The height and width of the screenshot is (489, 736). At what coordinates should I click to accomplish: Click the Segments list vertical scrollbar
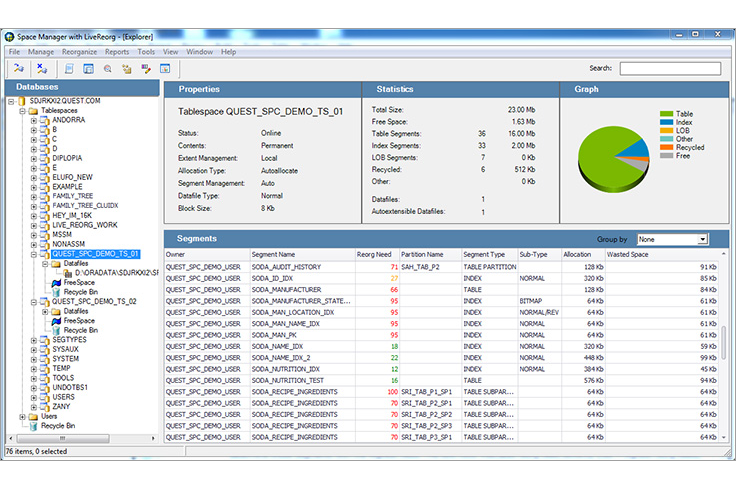tap(723, 343)
